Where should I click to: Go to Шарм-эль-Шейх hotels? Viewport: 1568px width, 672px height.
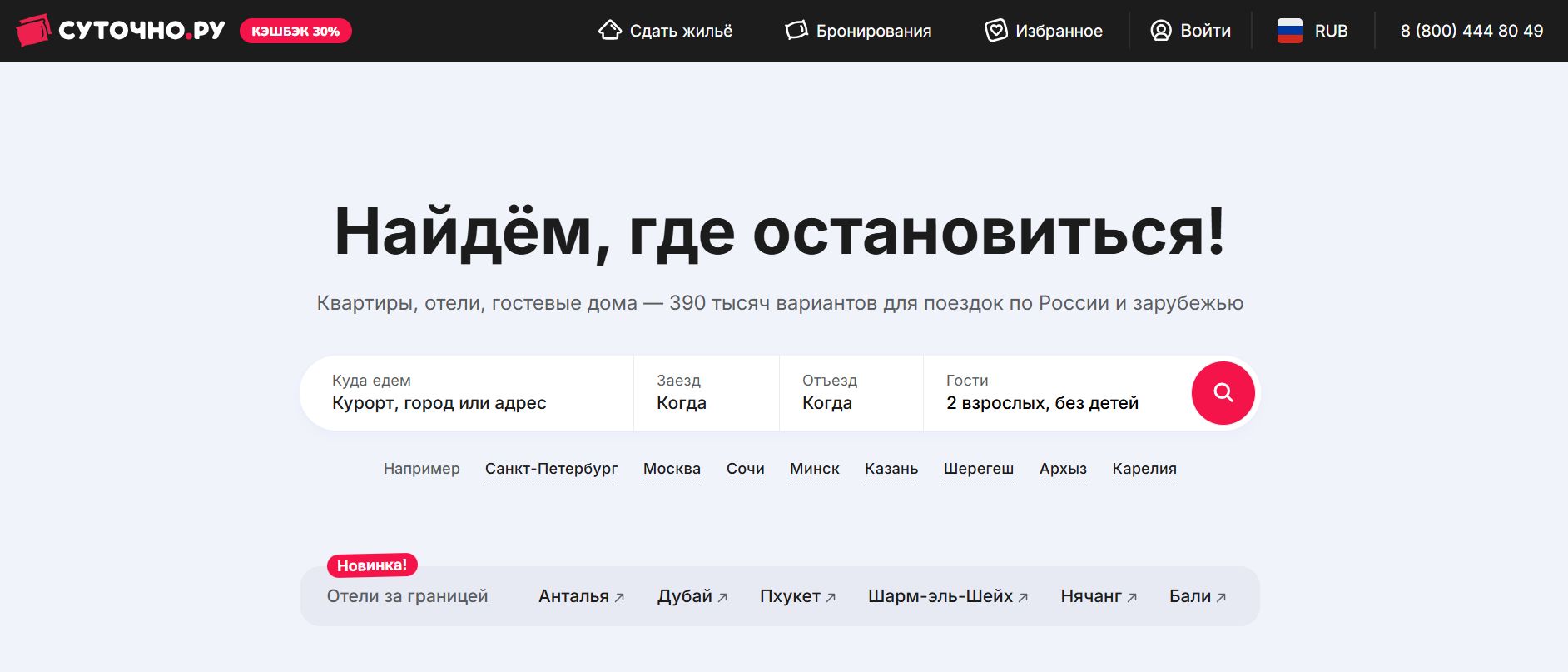940,596
